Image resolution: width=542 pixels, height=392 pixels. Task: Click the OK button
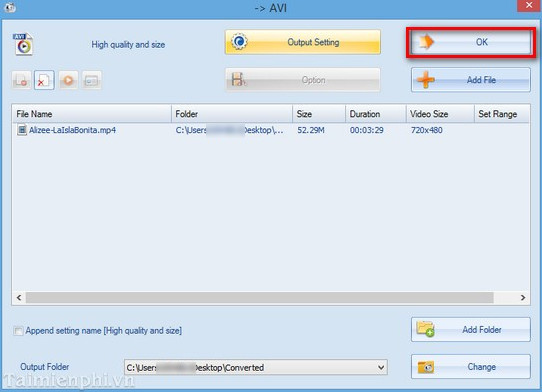pos(470,42)
